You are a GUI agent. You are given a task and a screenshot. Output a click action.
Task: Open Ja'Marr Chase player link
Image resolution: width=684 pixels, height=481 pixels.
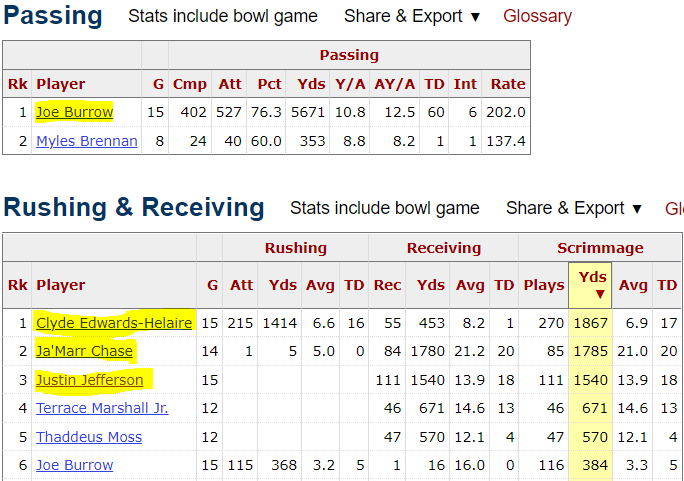pyautogui.click(x=84, y=351)
